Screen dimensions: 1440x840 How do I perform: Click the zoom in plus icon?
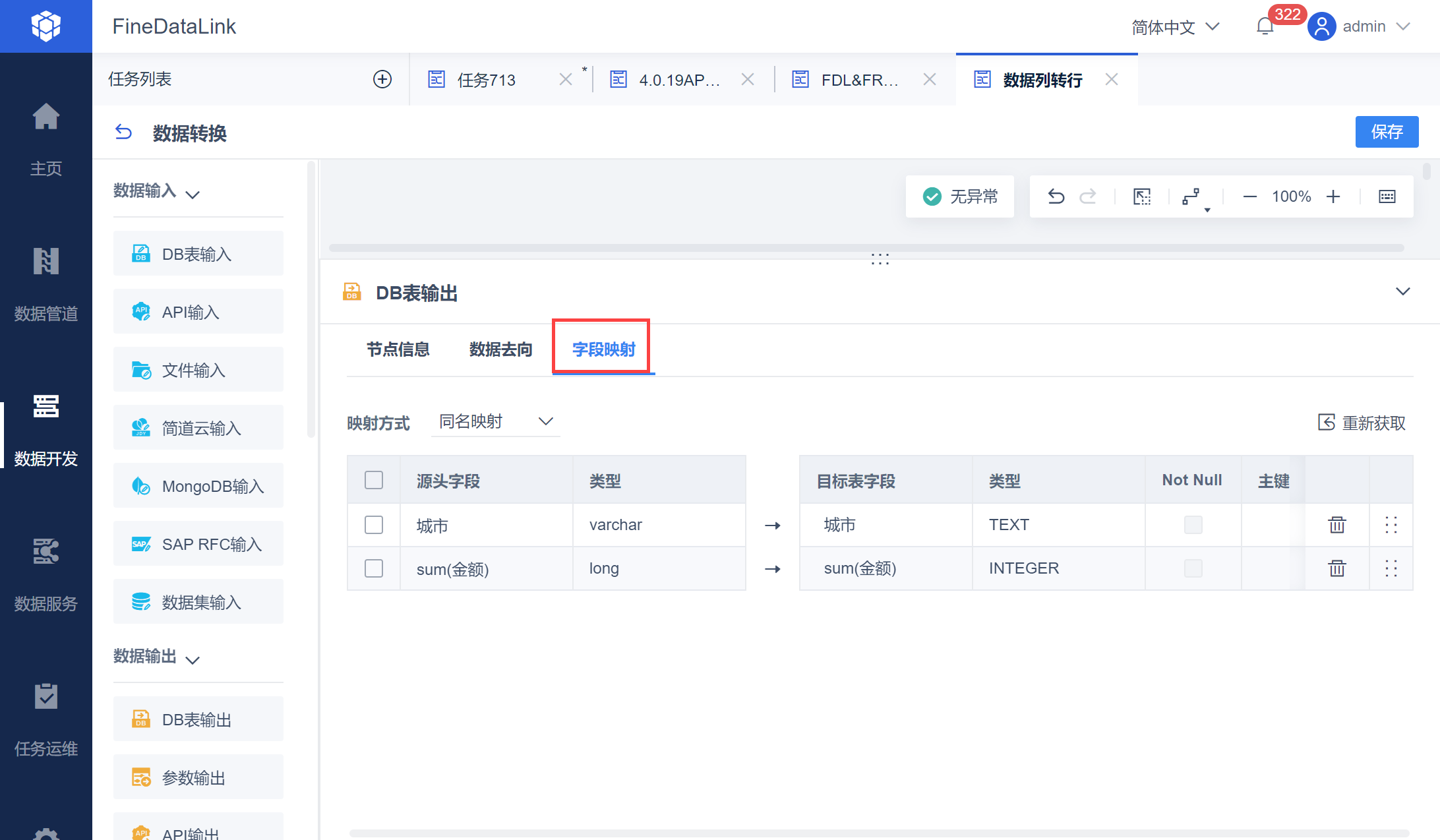[x=1333, y=196]
